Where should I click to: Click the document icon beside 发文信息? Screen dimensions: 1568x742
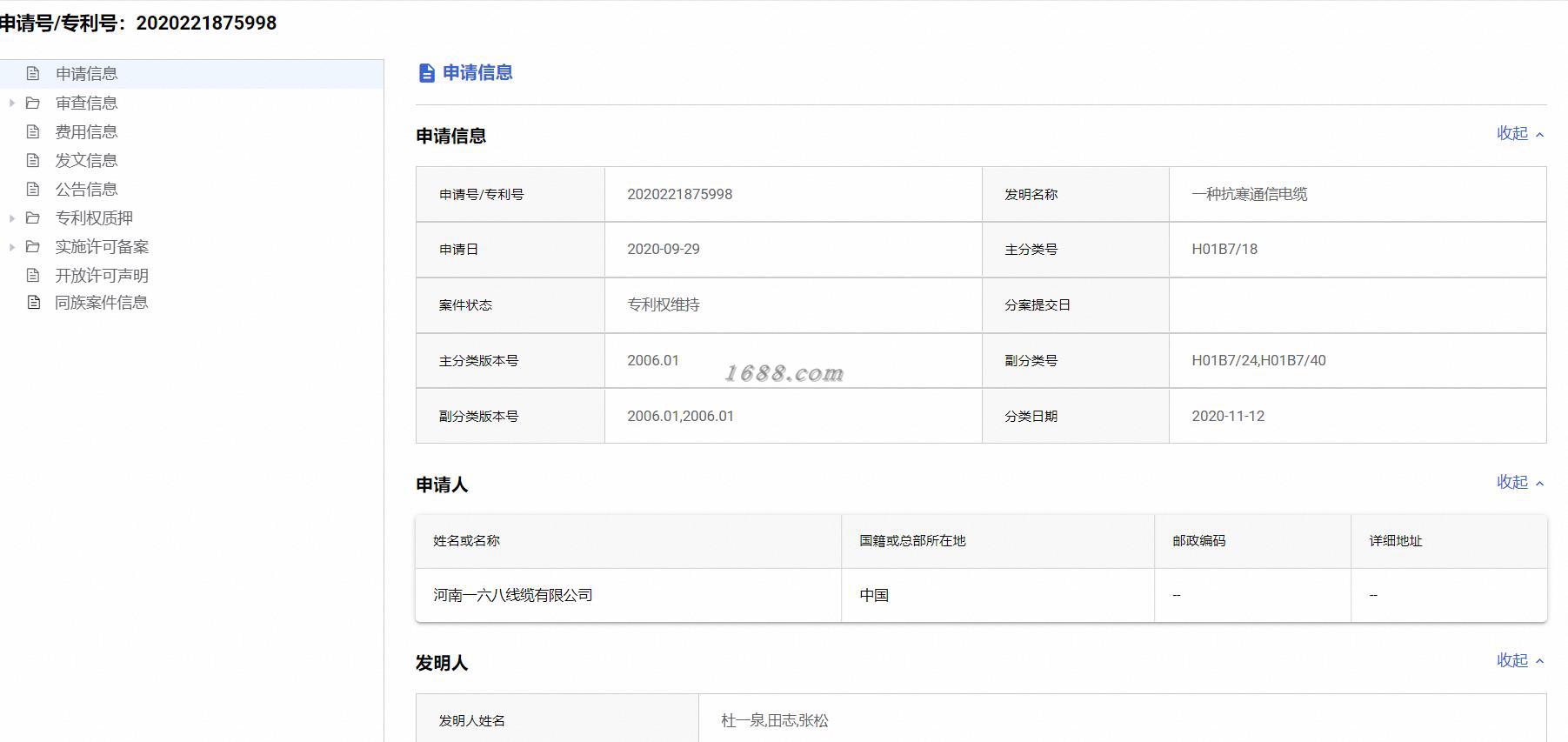tap(33, 160)
